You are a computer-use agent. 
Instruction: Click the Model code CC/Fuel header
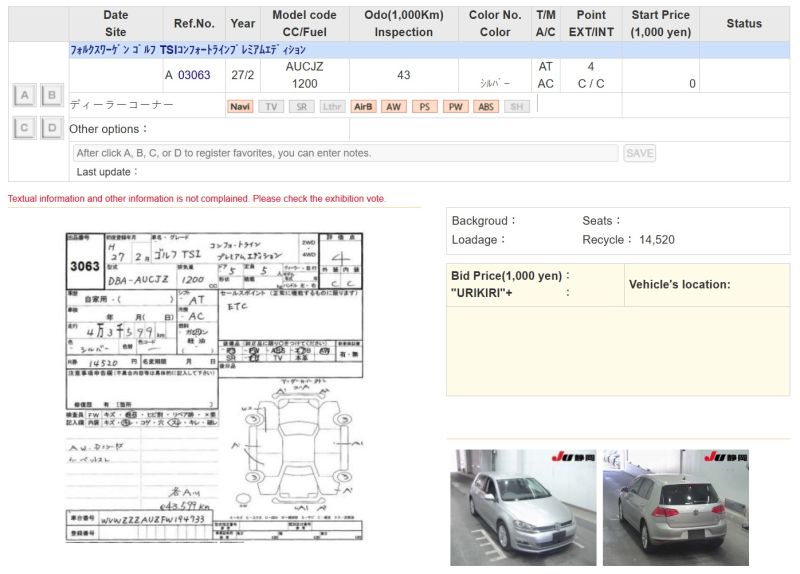pyautogui.click(x=305, y=23)
